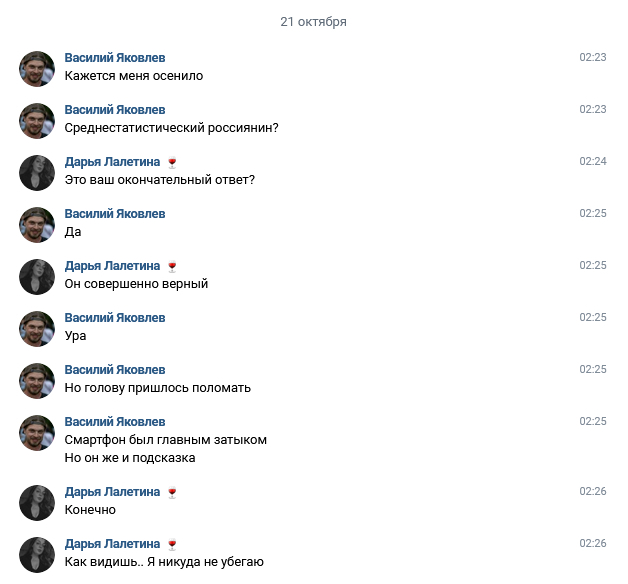Click Дарья's avatar beside "Конечно" message
The width and height of the screenshot is (628, 584).
tap(36, 502)
